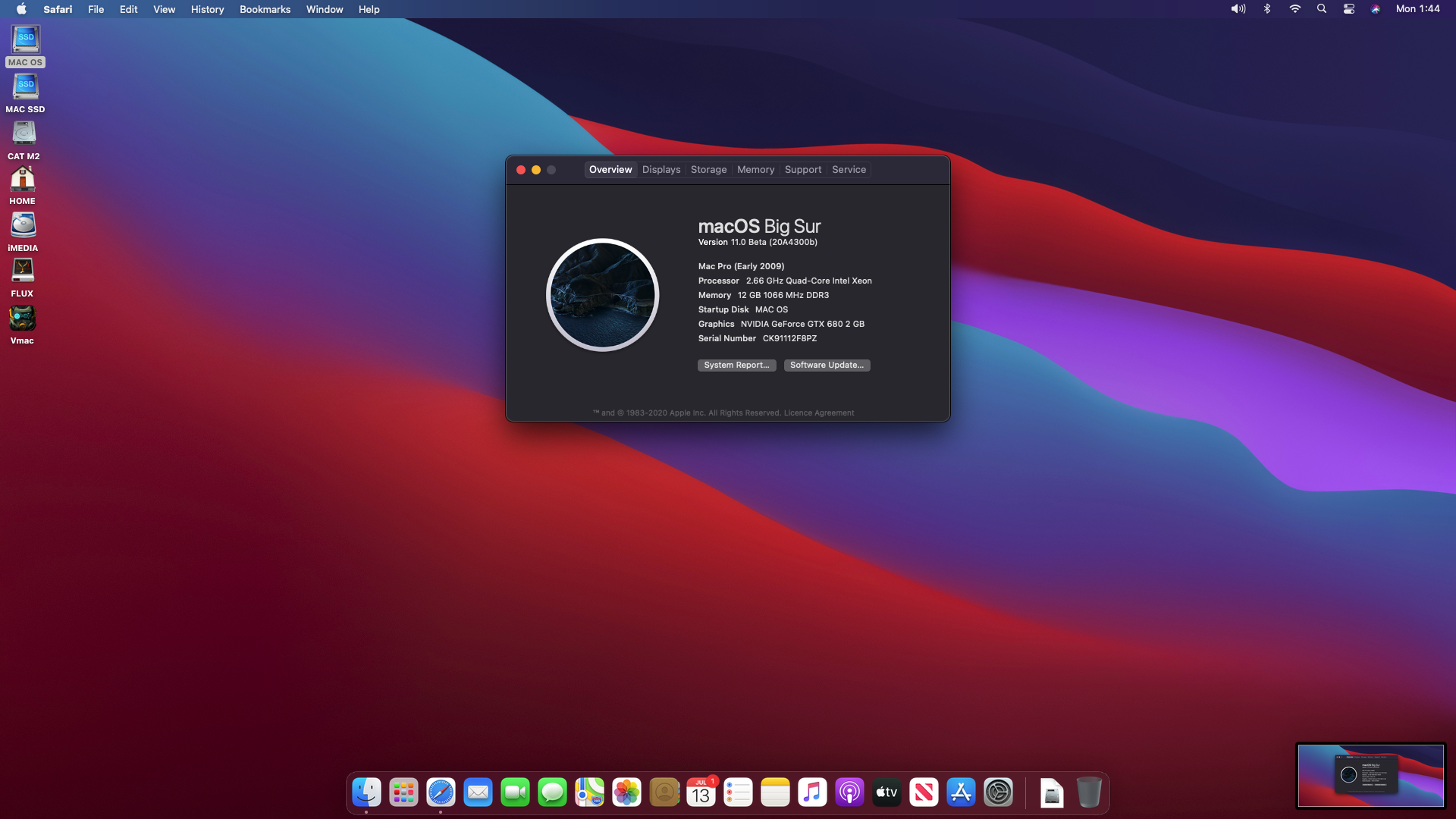Open Messages in the dock
The image size is (1456, 819).
[x=552, y=792]
